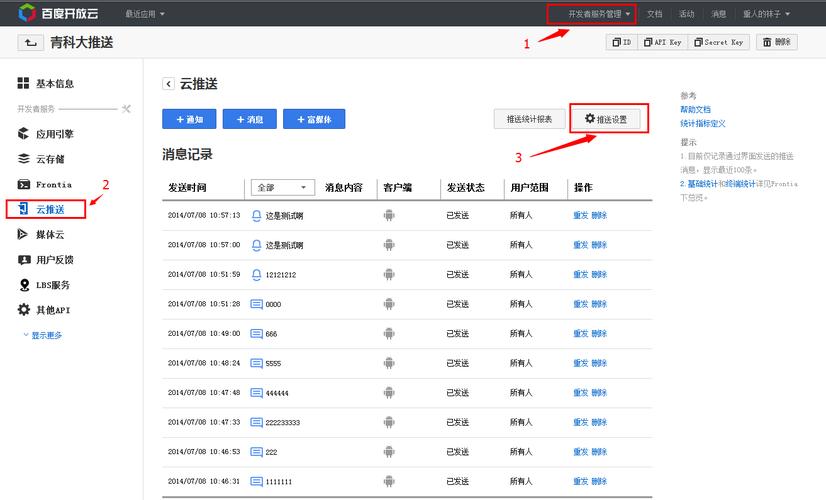Open Frontia in the sidebar
The image size is (826, 500).
[x=45, y=184]
